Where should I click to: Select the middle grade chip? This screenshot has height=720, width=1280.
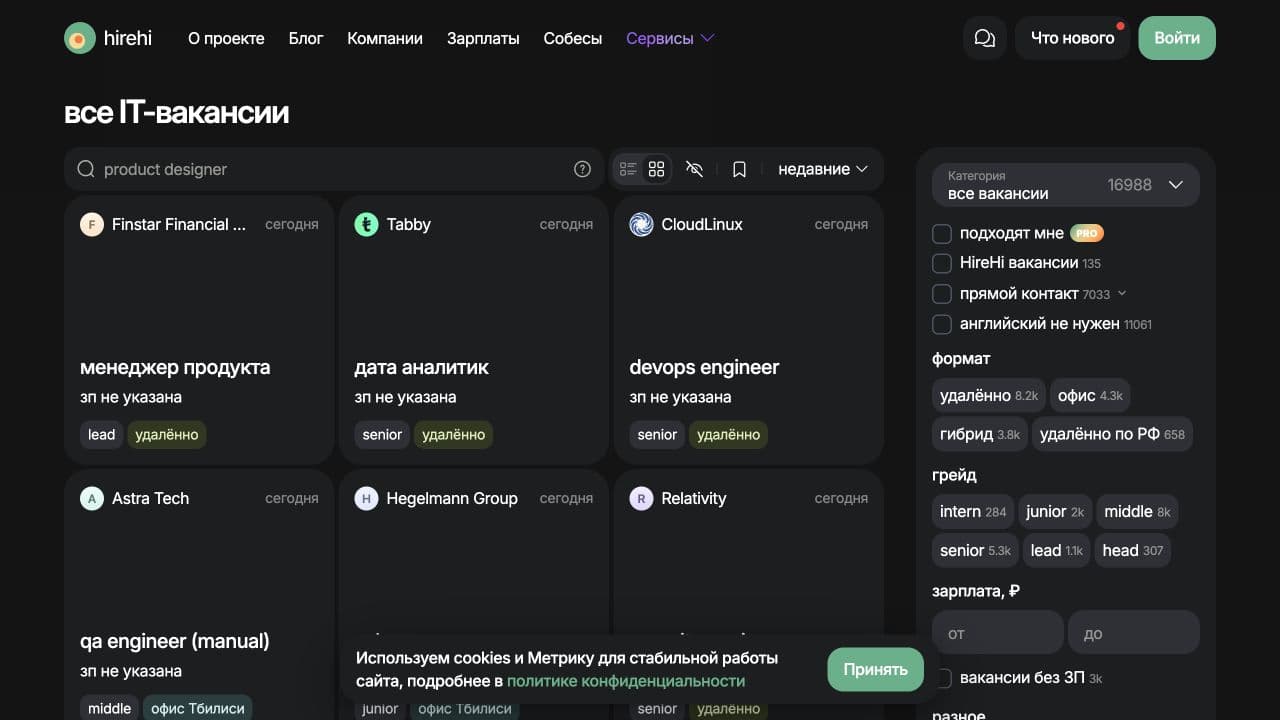pyautogui.click(x=1137, y=511)
